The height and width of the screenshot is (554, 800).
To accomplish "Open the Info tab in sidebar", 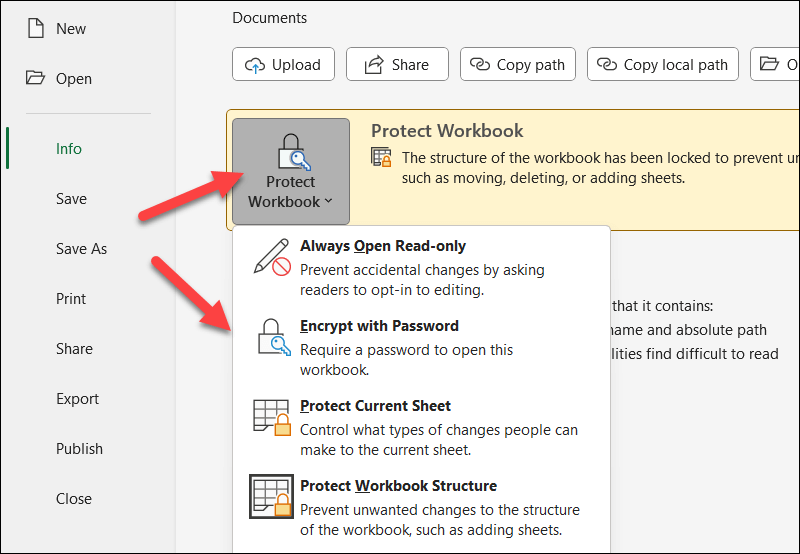I will [x=69, y=149].
